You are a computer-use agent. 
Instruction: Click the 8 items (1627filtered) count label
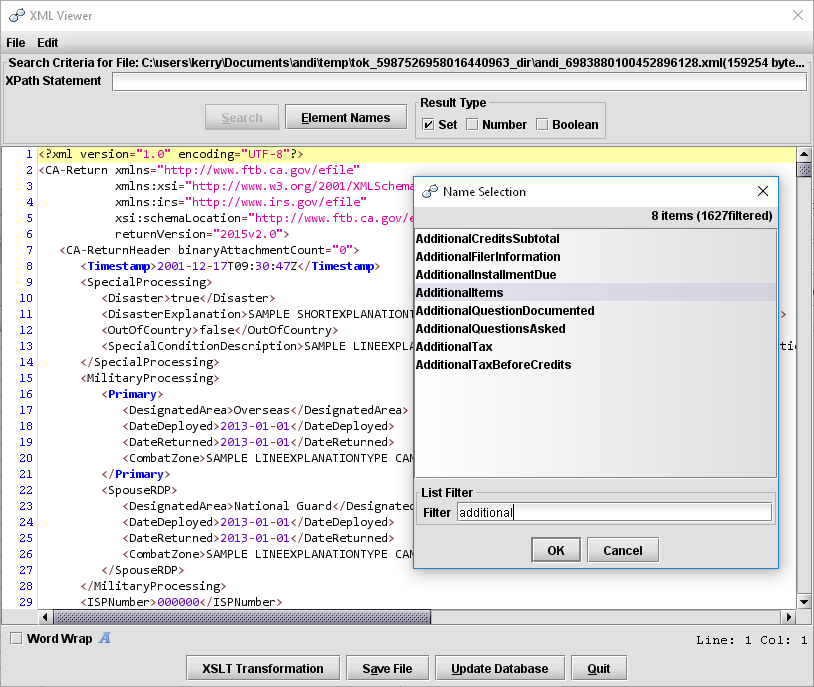coord(712,215)
